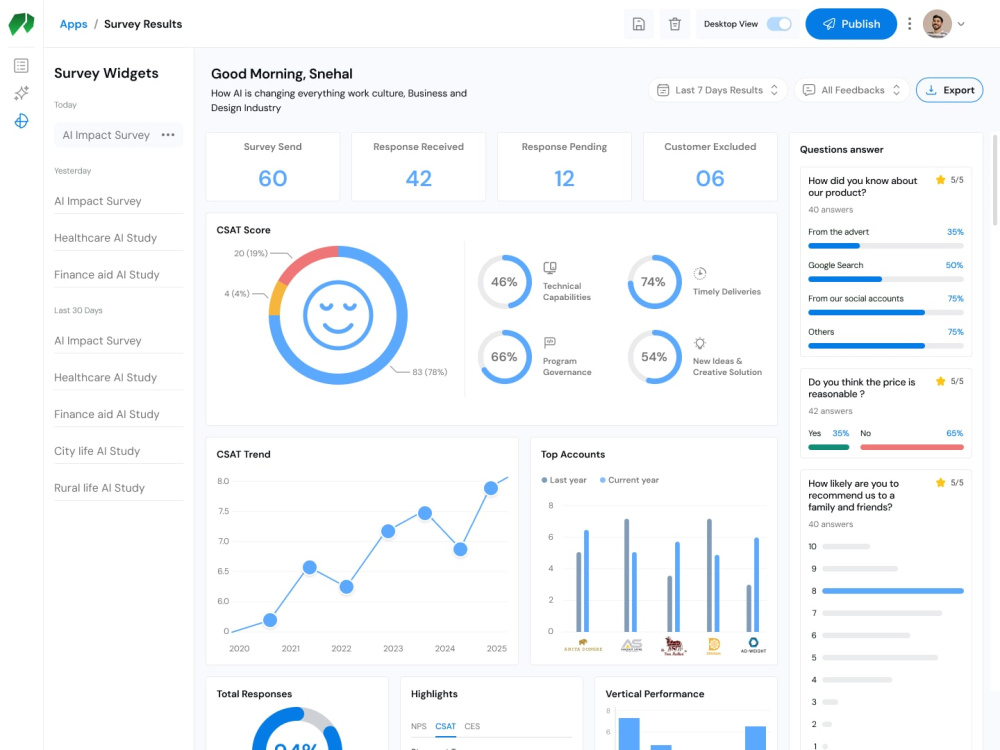
Task: Click the Response Pending value 12
Action: (564, 179)
